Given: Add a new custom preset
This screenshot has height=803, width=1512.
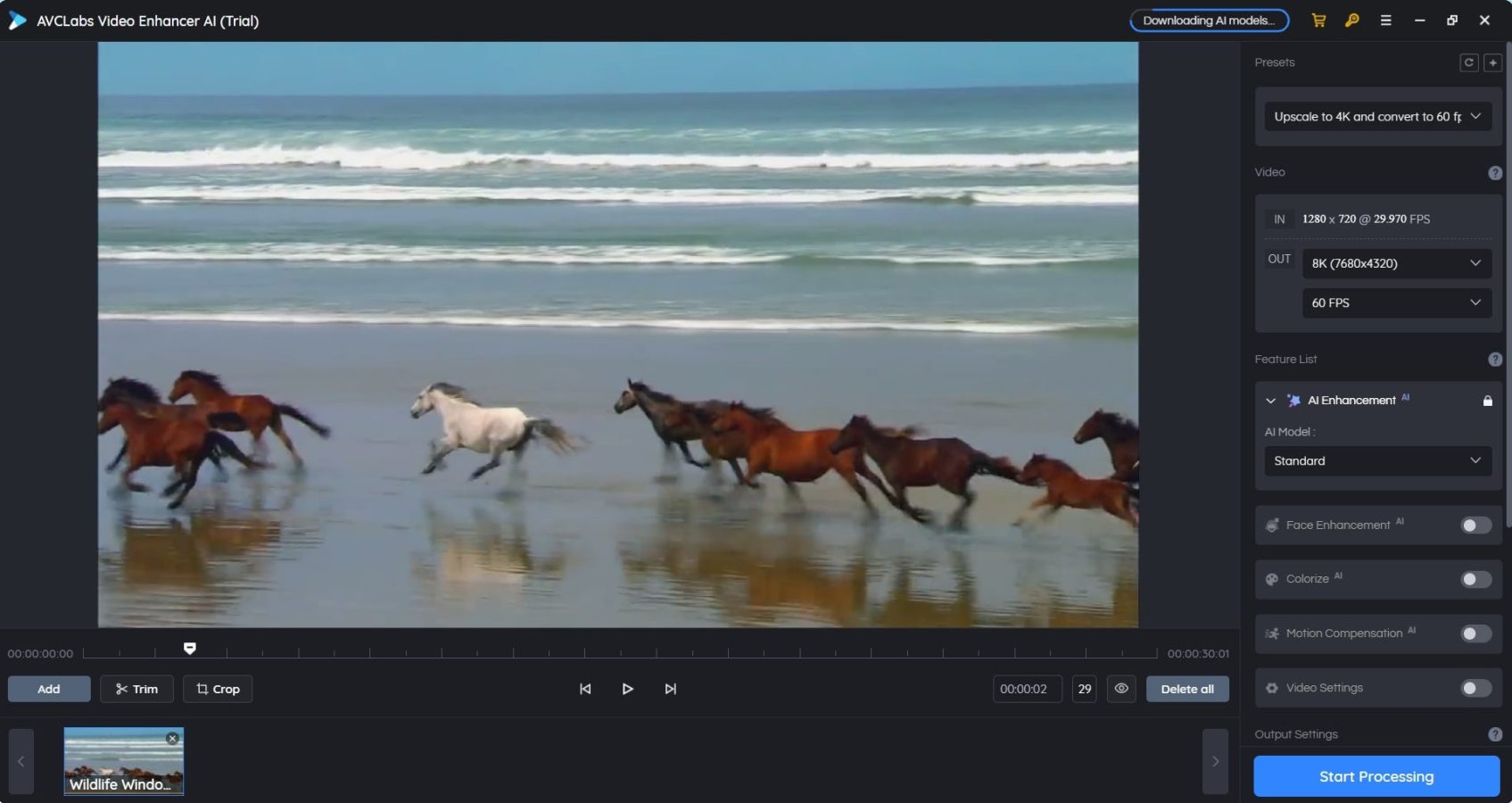Looking at the screenshot, I should pos(1492,62).
